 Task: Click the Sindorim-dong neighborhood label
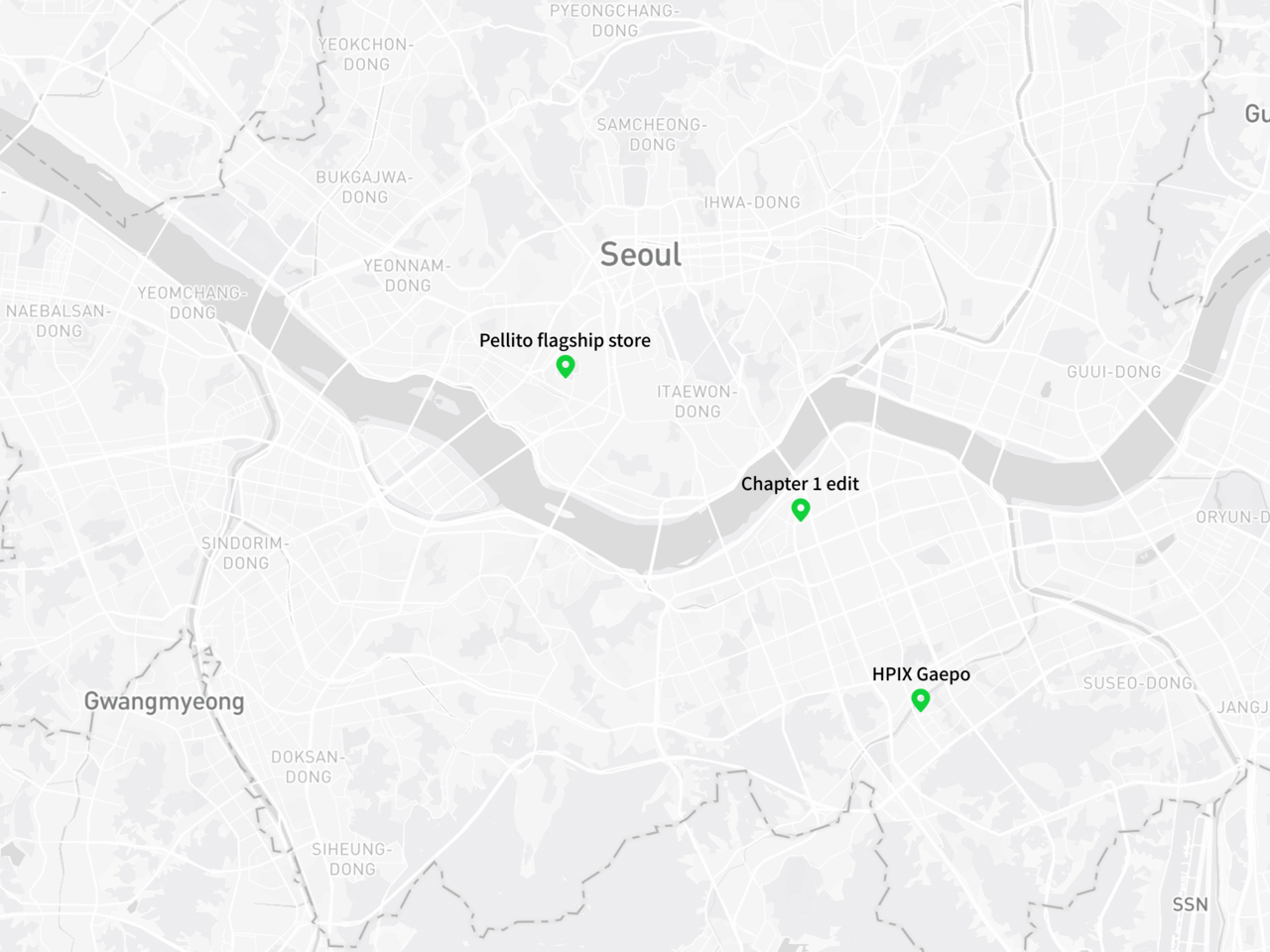245,553
